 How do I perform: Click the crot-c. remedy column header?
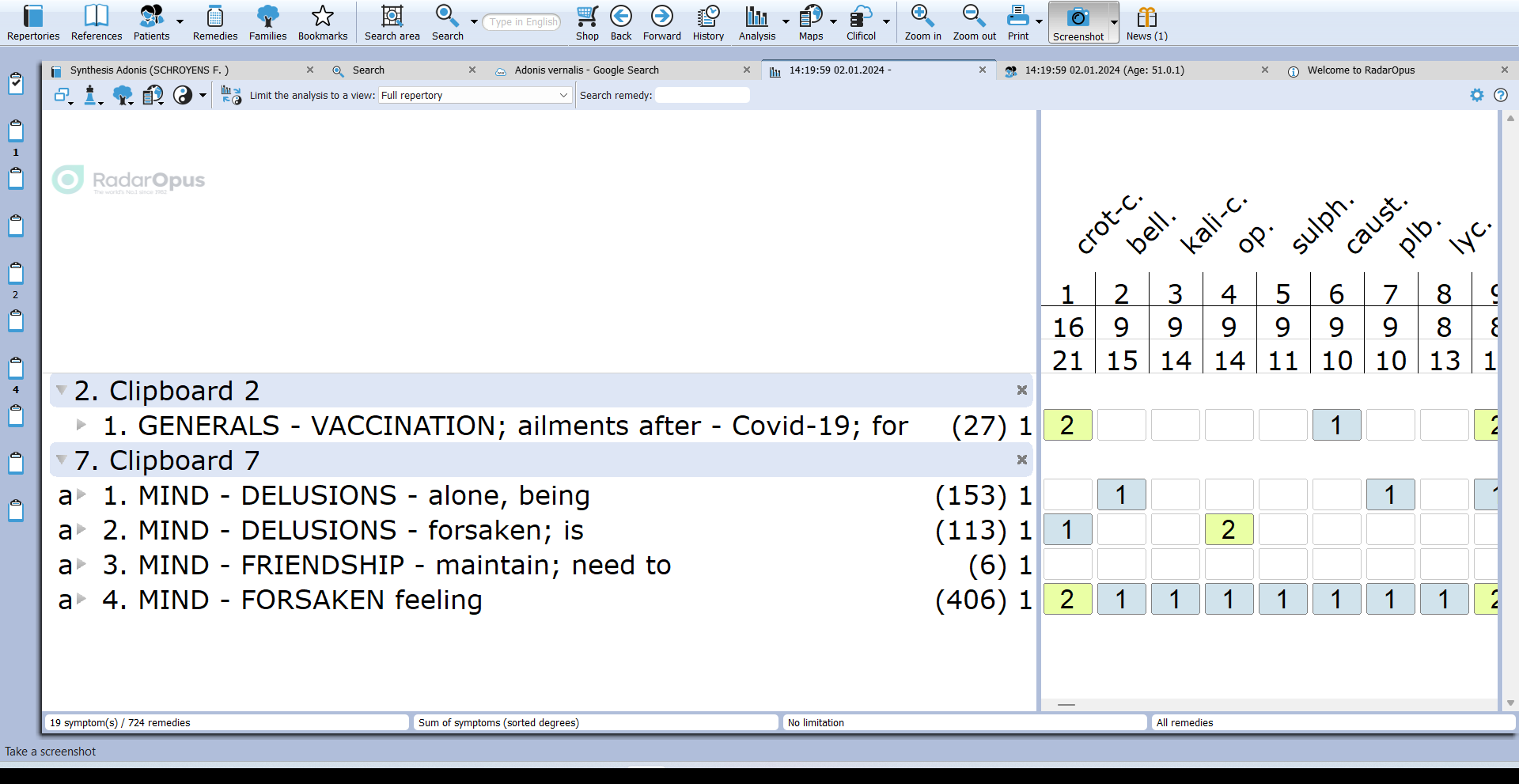tap(1106, 225)
